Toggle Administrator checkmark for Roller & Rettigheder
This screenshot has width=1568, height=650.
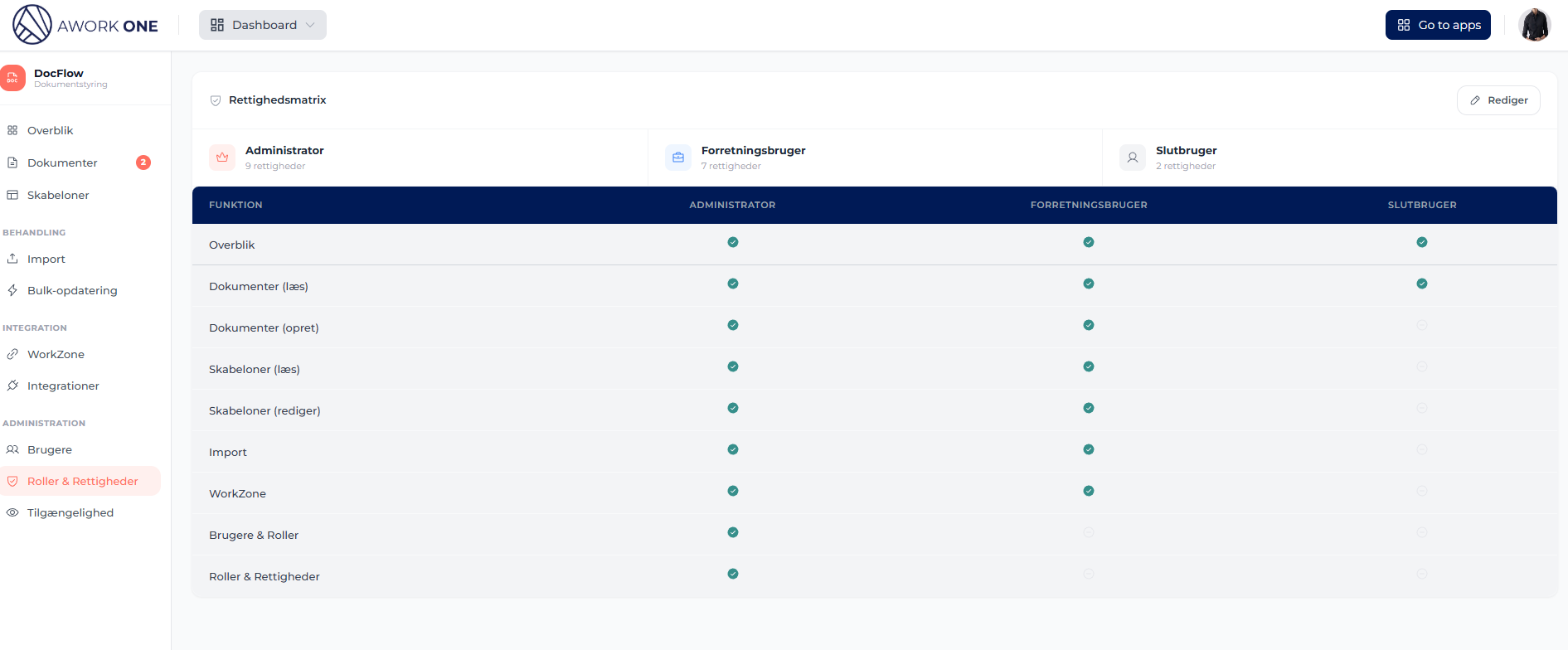coord(733,574)
